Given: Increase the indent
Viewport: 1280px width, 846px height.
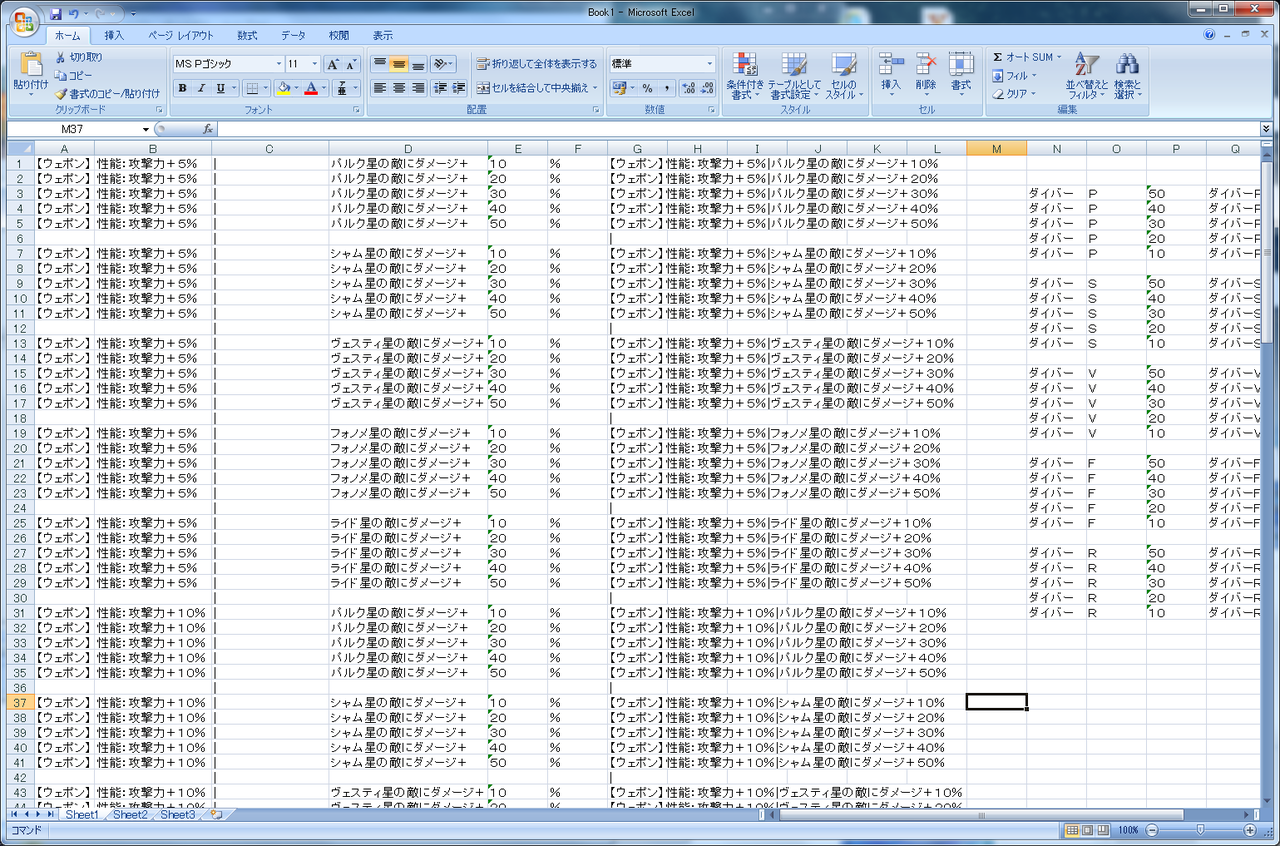Looking at the screenshot, I should (x=459, y=88).
